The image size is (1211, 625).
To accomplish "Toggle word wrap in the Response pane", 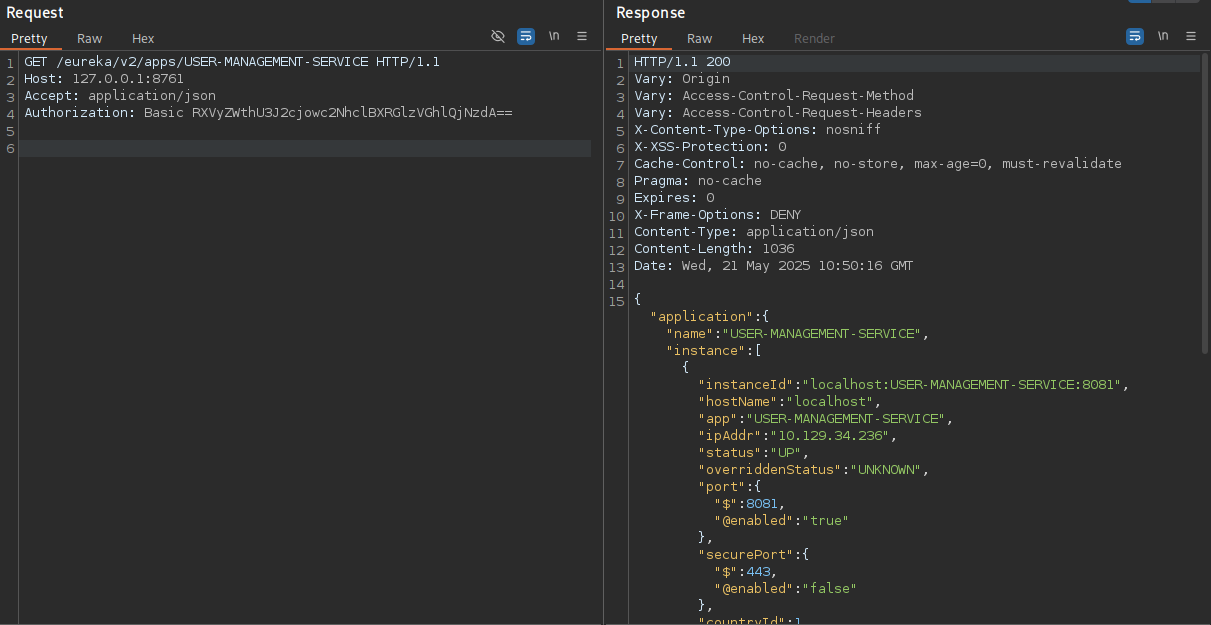I will [x=1135, y=37].
